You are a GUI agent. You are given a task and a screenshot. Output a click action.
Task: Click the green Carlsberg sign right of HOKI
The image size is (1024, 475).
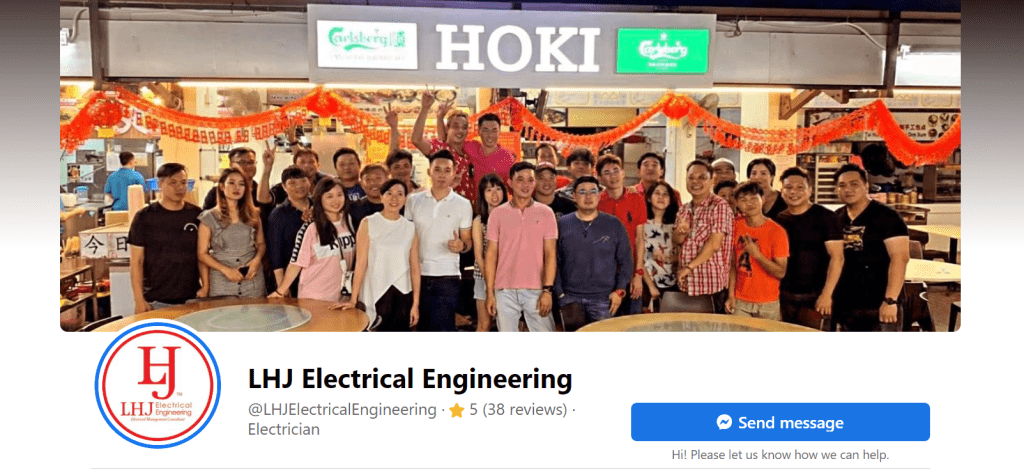(x=663, y=50)
